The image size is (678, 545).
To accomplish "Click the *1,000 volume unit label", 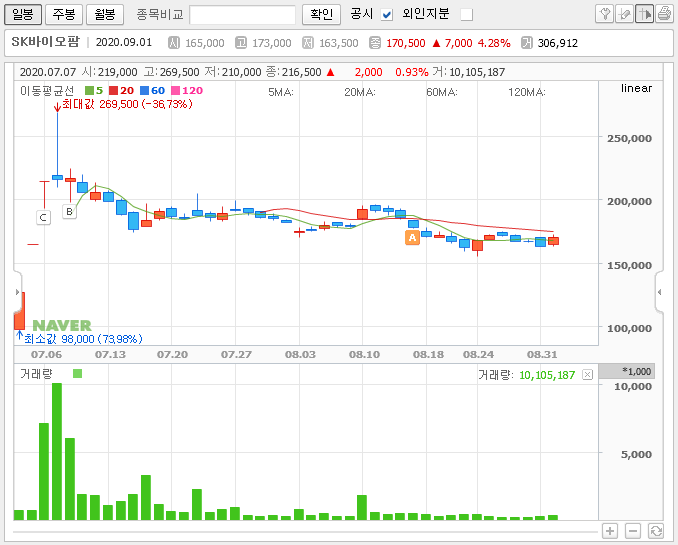I will [x=636, y=371].
